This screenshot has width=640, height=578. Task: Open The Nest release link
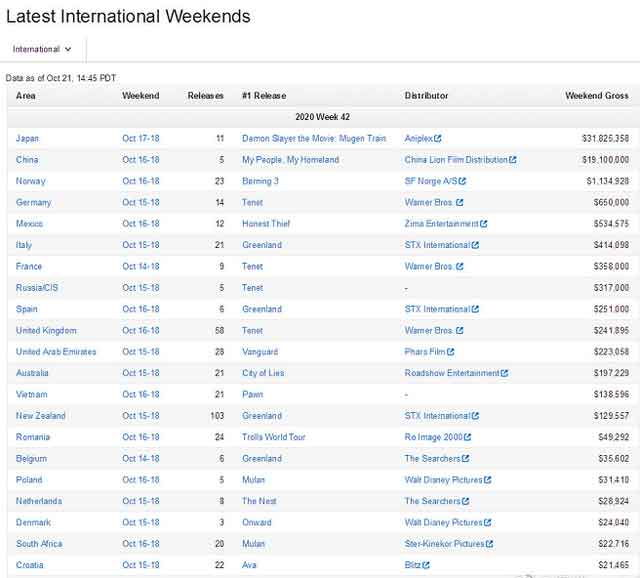pyautogui.click(x=259, y=501)
